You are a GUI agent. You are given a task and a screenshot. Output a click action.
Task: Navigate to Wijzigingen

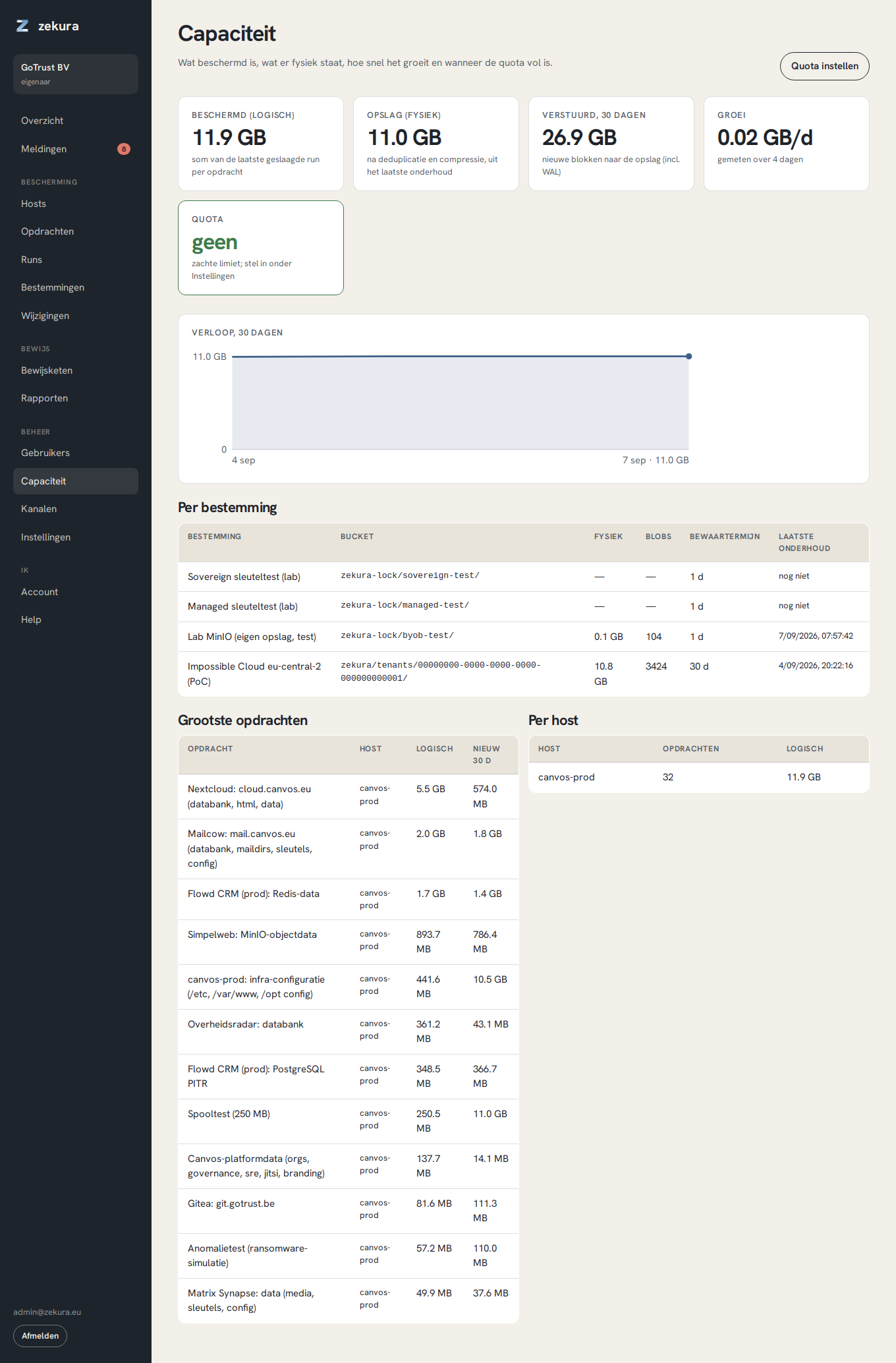pyautogui.click(x=76, y=316)
